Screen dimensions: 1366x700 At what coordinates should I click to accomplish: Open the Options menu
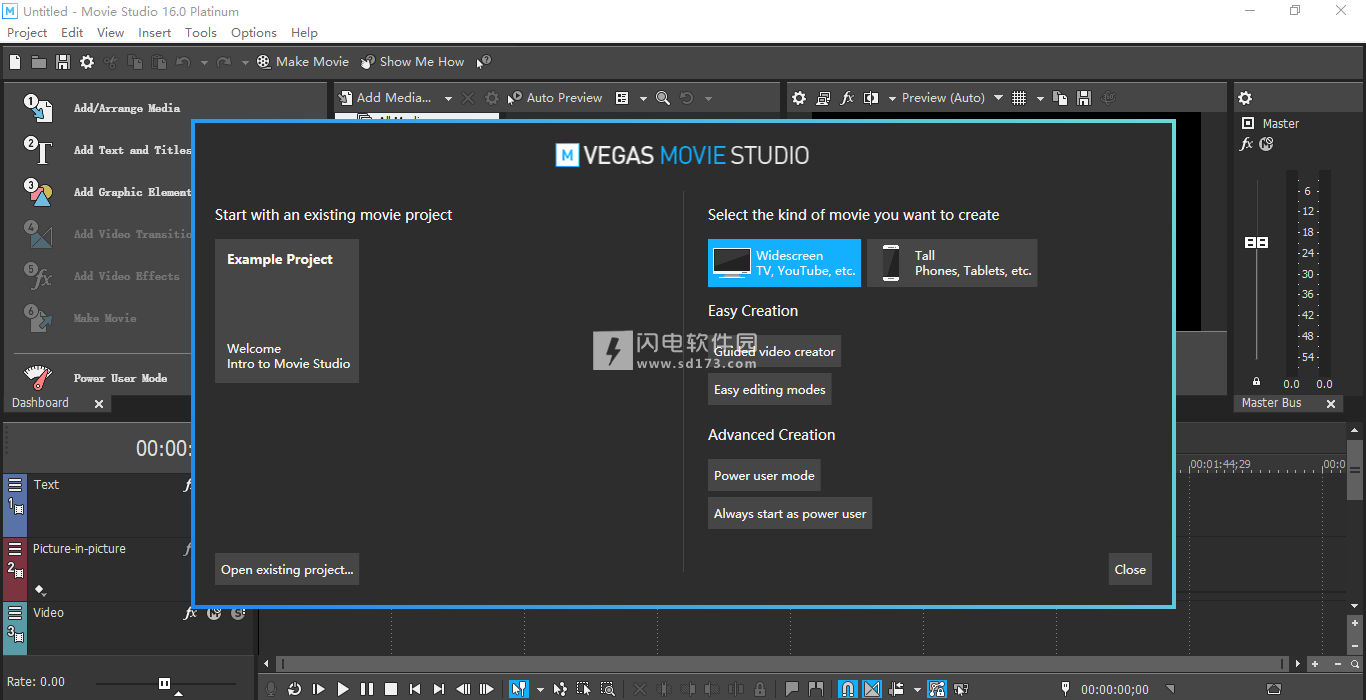click(x=254, y=32)
